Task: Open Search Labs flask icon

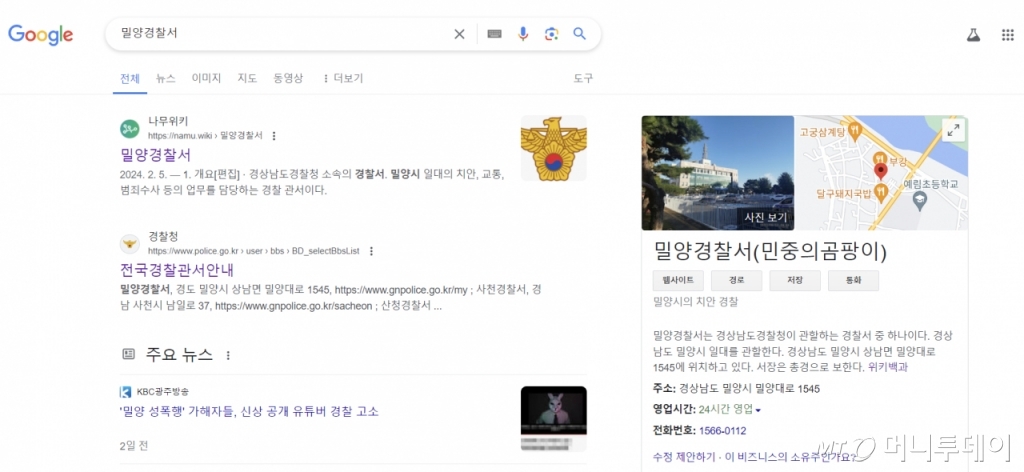Action: pos(974,35)
